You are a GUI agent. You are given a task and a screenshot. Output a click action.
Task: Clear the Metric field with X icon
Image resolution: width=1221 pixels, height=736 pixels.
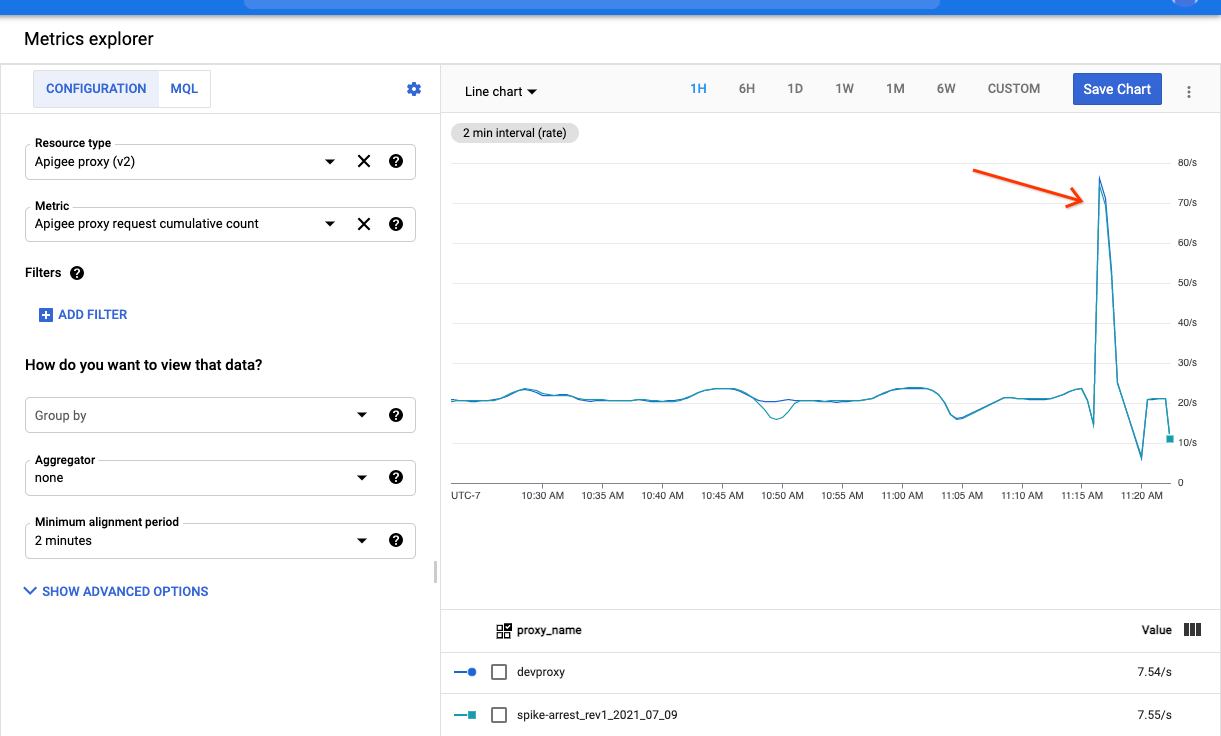pos(364,224)
